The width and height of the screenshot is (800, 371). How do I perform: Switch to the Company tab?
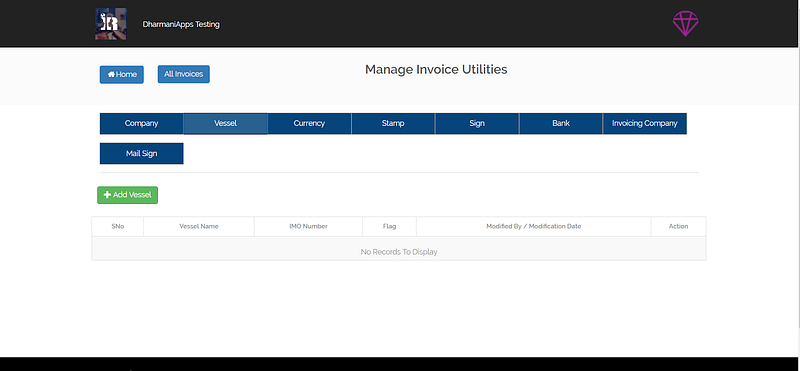(x=141, y=123)
